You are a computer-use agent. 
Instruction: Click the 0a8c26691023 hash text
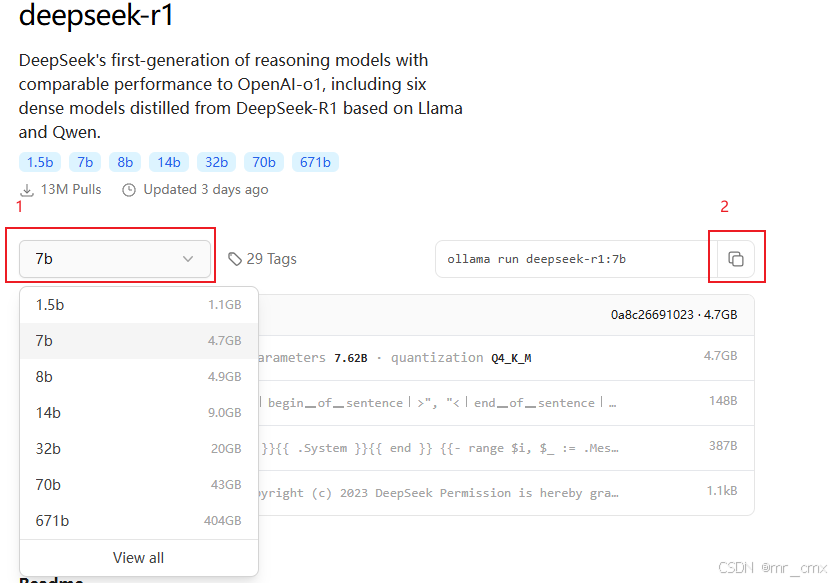click(652, 315)
